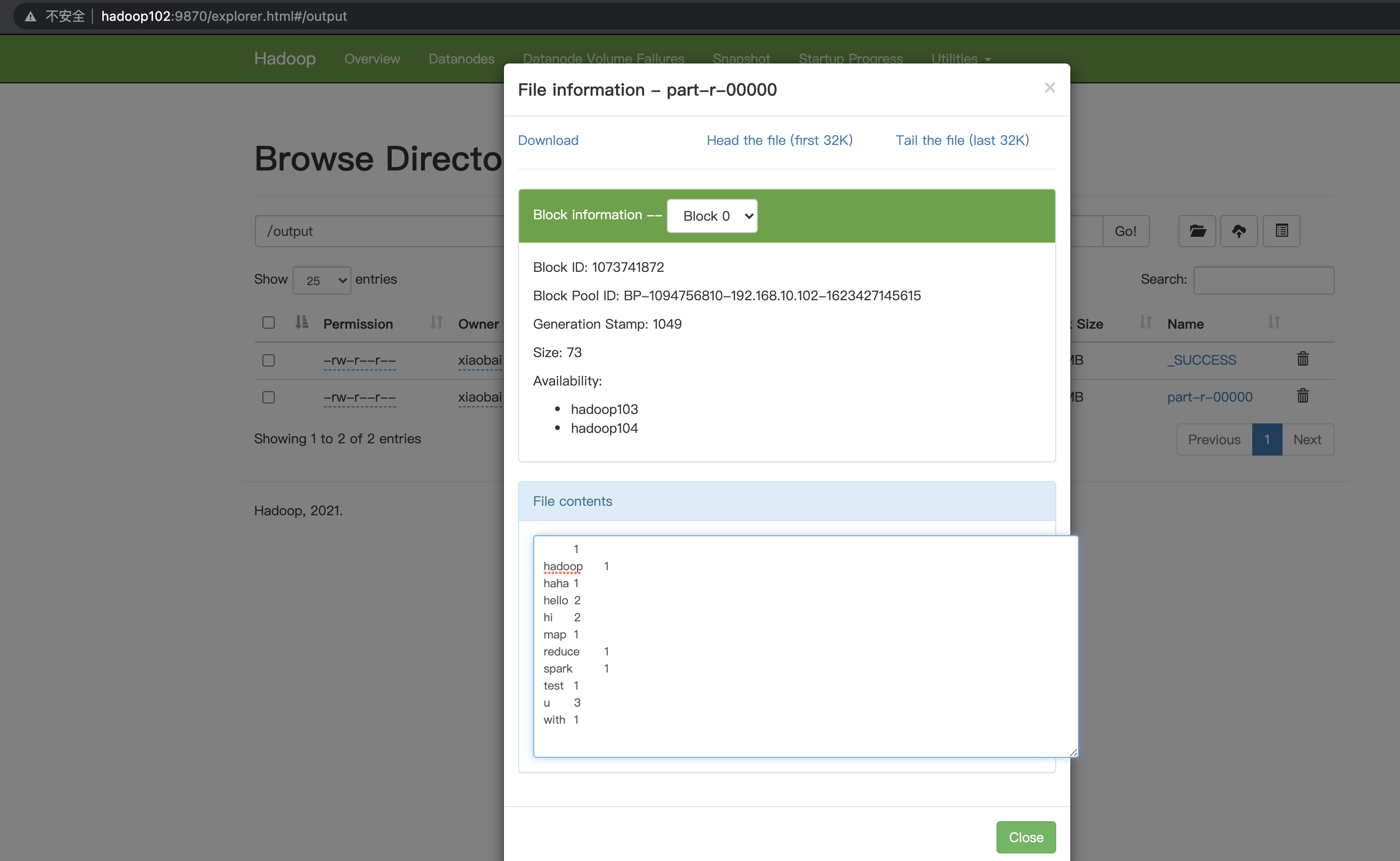
Task: Click the create directory folder icon
Action: [1197, 231]
